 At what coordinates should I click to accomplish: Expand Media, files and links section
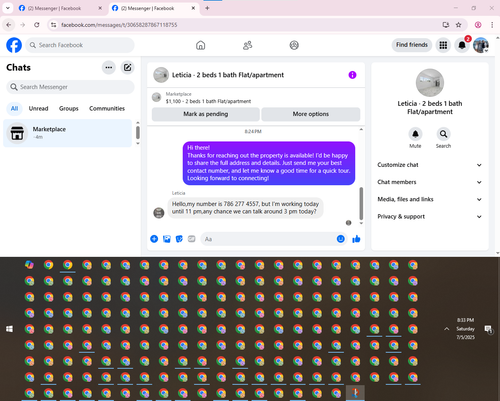[430, 199]
